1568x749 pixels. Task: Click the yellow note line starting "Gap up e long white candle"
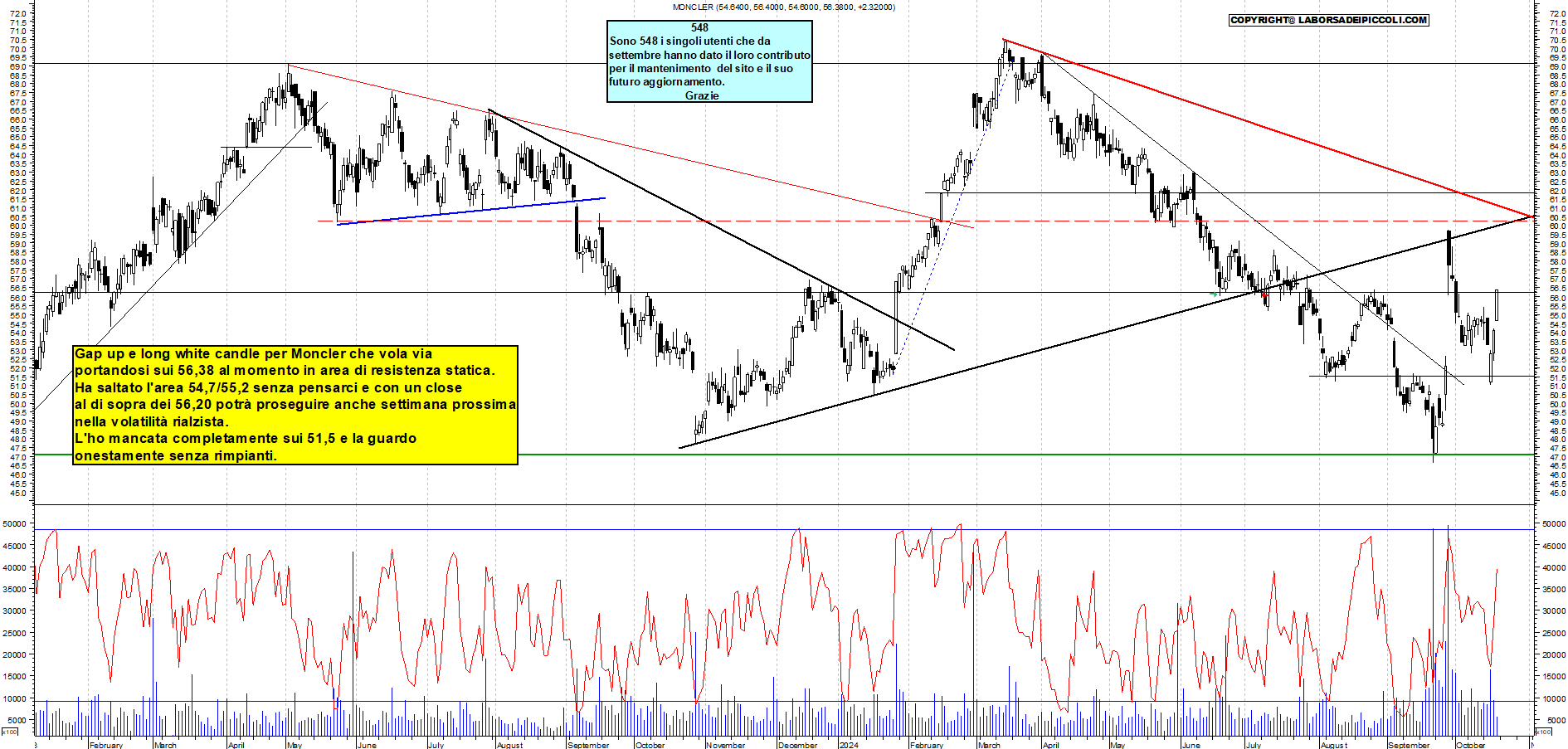tap(253, 353)
